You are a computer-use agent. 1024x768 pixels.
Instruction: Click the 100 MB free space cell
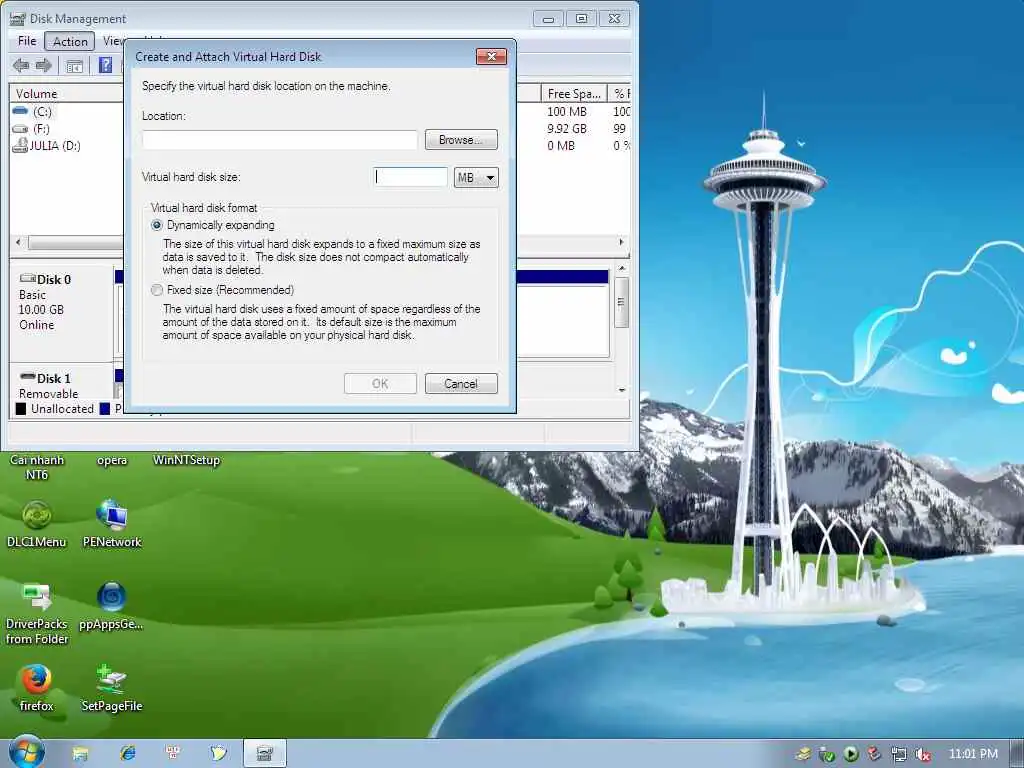point(567,112)
